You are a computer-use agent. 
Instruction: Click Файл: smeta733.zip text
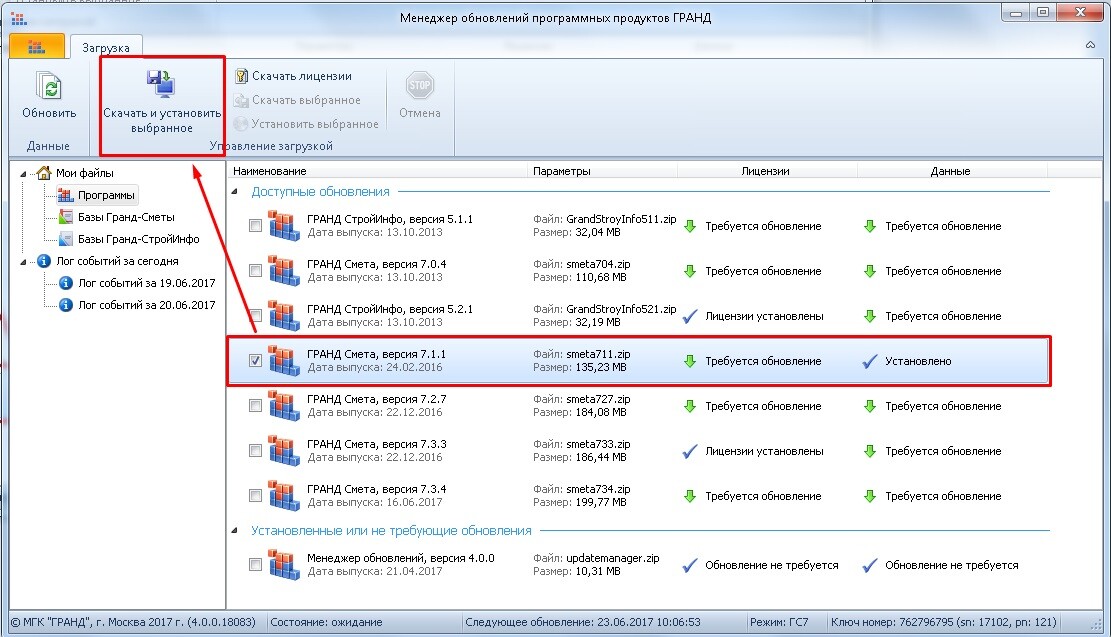tap(582, 444)
